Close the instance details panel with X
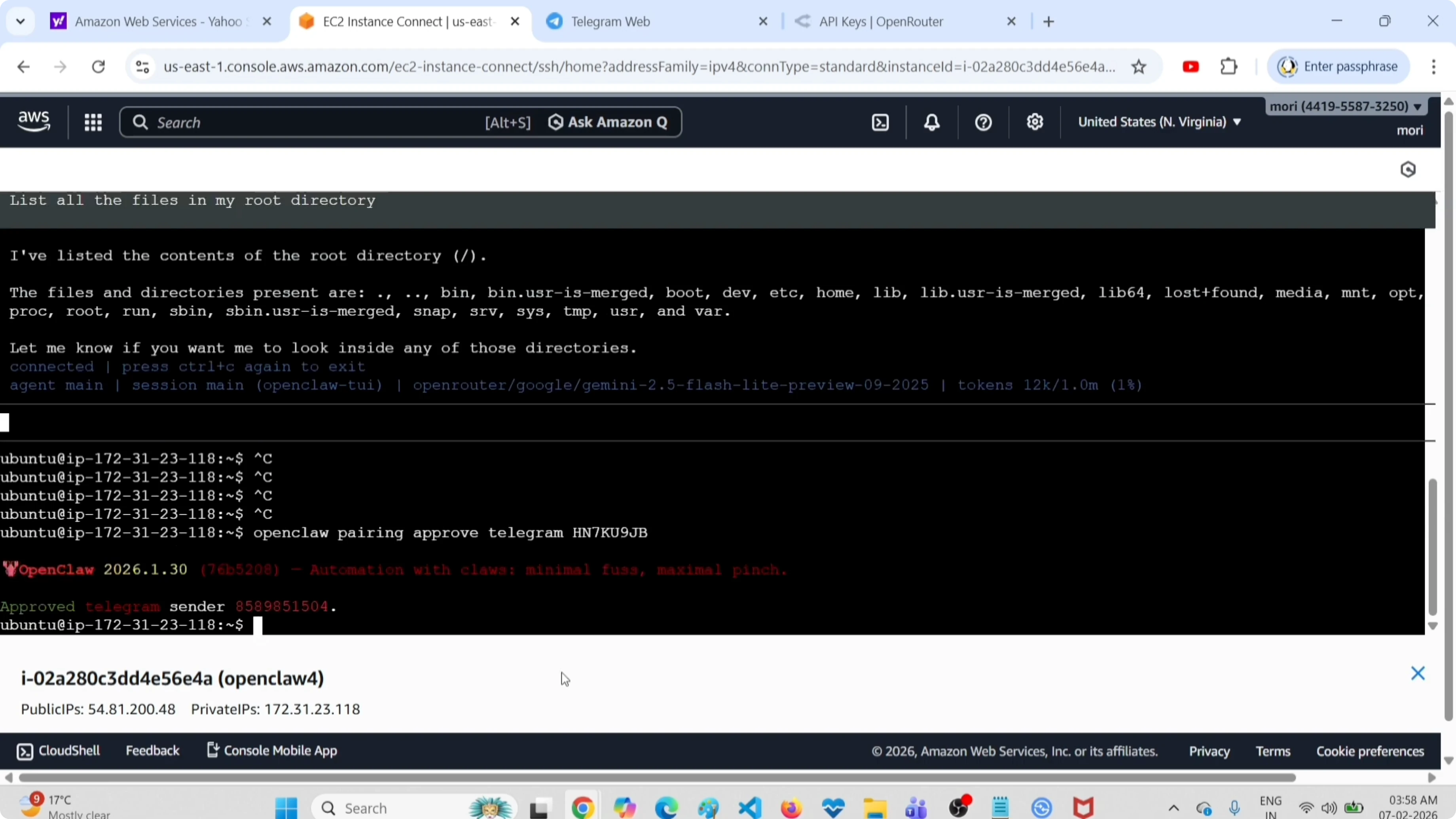Image resolution: width=1456 pixels, height=819 pixels. tap(1417, 673)
